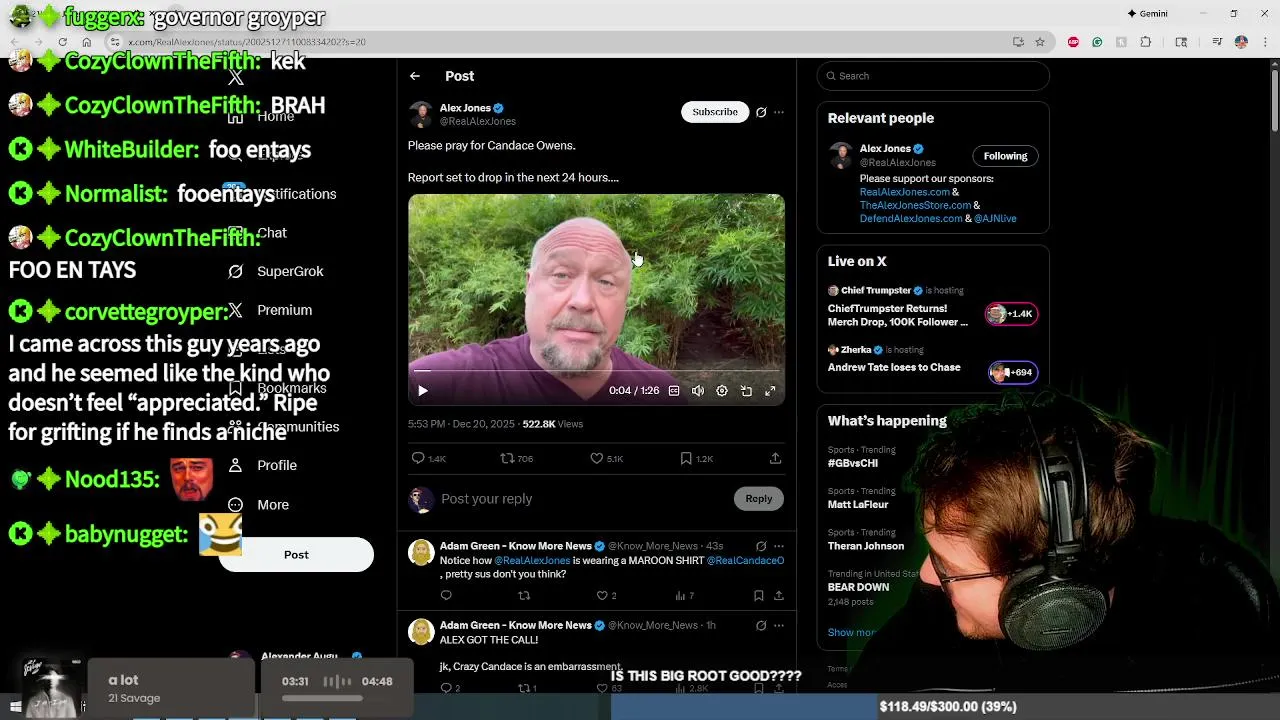This screenshot has height=720, width=1280.
Task: Click Adblock Plus extension icon
Action: (x=1073, y=42)
